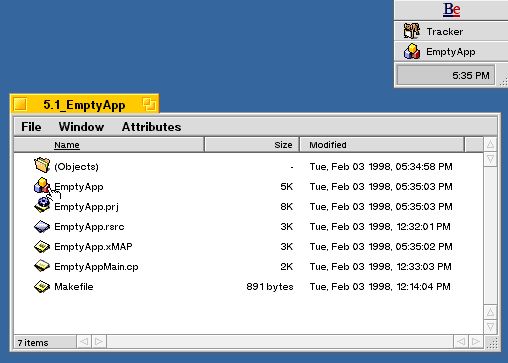Select the EmptyAppMain.cp source file icon
This screenshot has width=508, height=363.
coord(42,266)
